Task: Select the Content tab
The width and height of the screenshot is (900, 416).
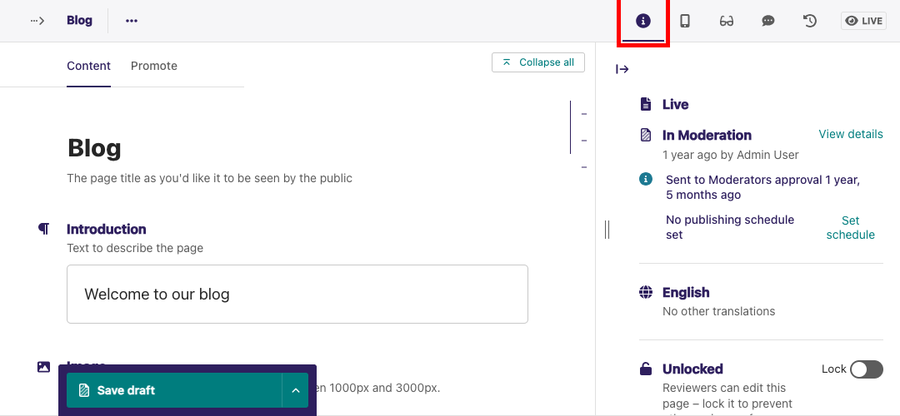Action: [89, 66]
